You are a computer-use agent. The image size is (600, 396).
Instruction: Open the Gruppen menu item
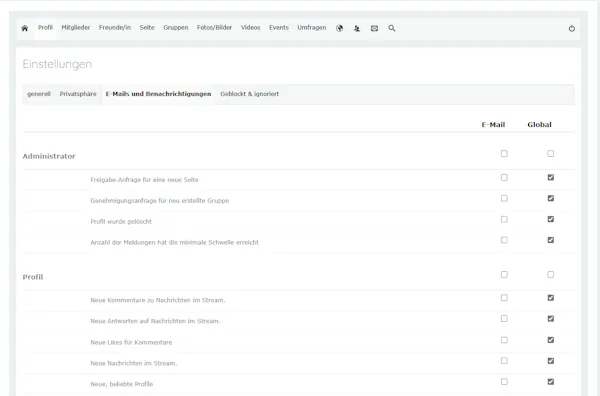click(176, 28)
